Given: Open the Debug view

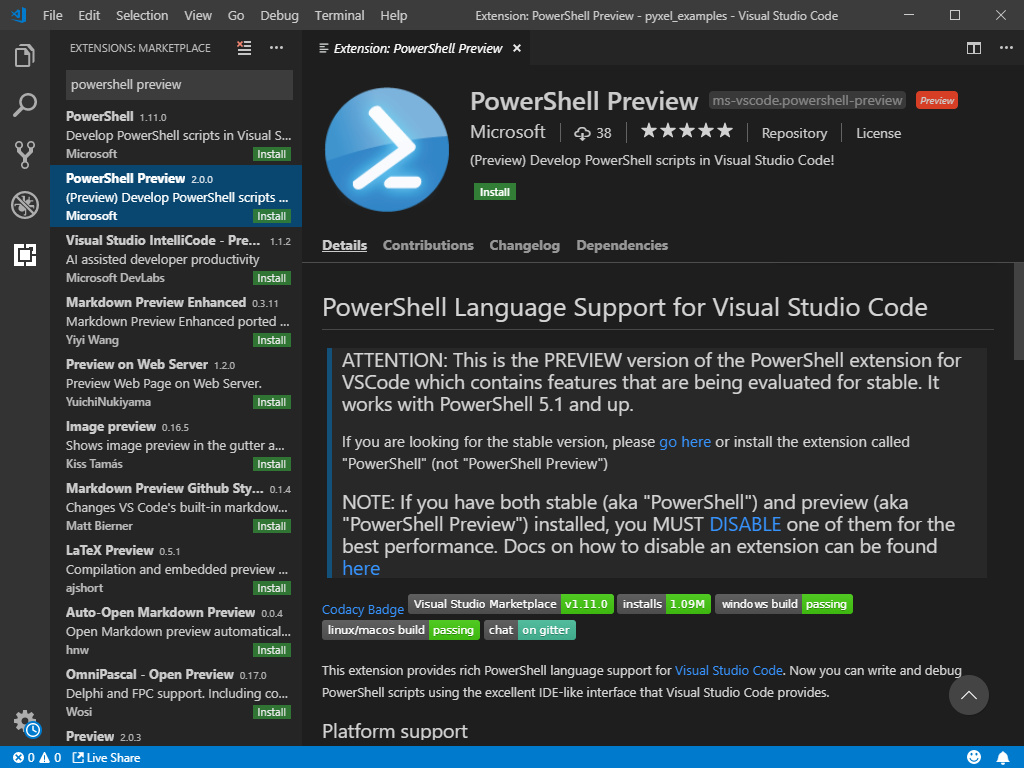Looking at the screenshot, I should 25,205.
